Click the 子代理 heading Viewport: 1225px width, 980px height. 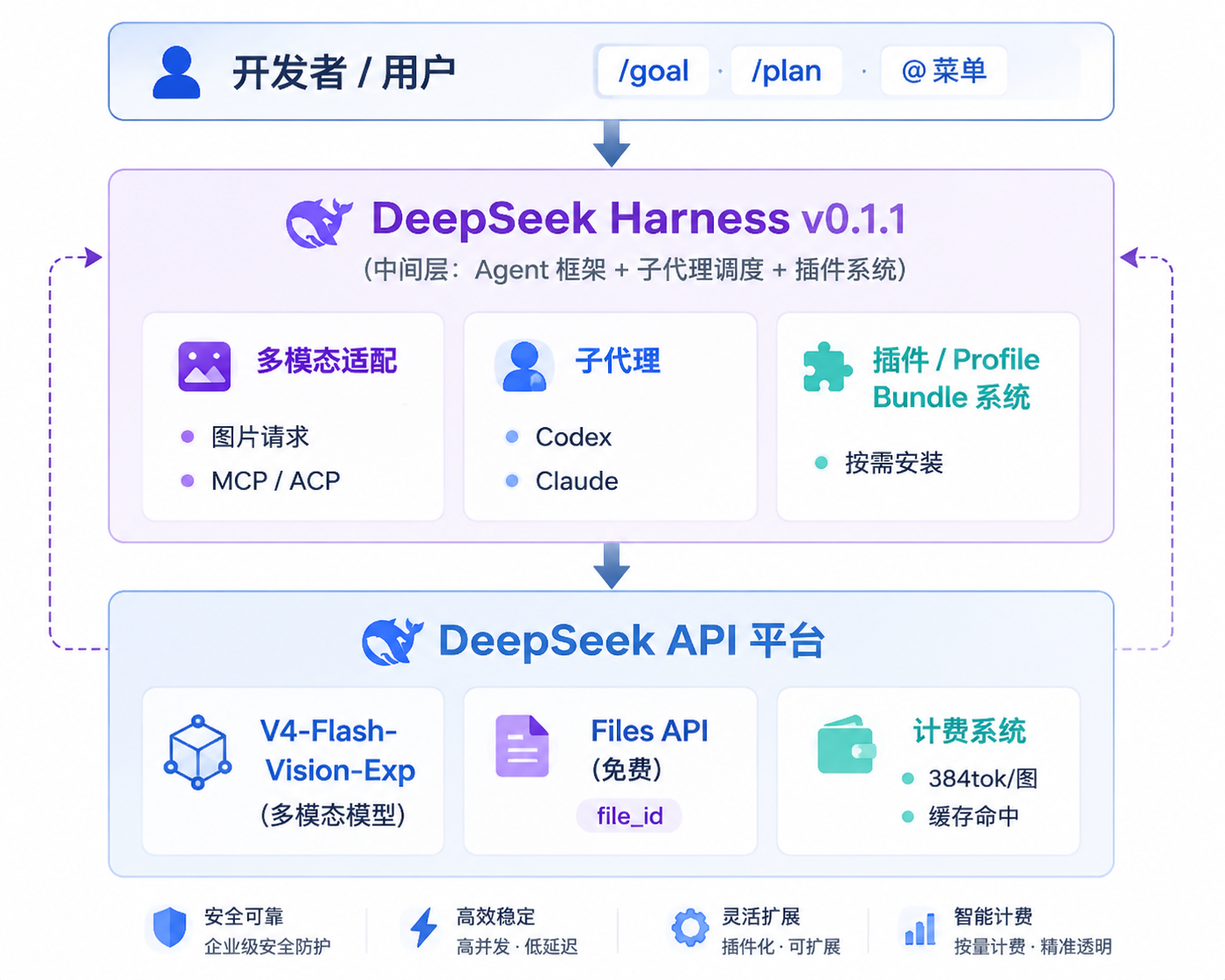618,361
